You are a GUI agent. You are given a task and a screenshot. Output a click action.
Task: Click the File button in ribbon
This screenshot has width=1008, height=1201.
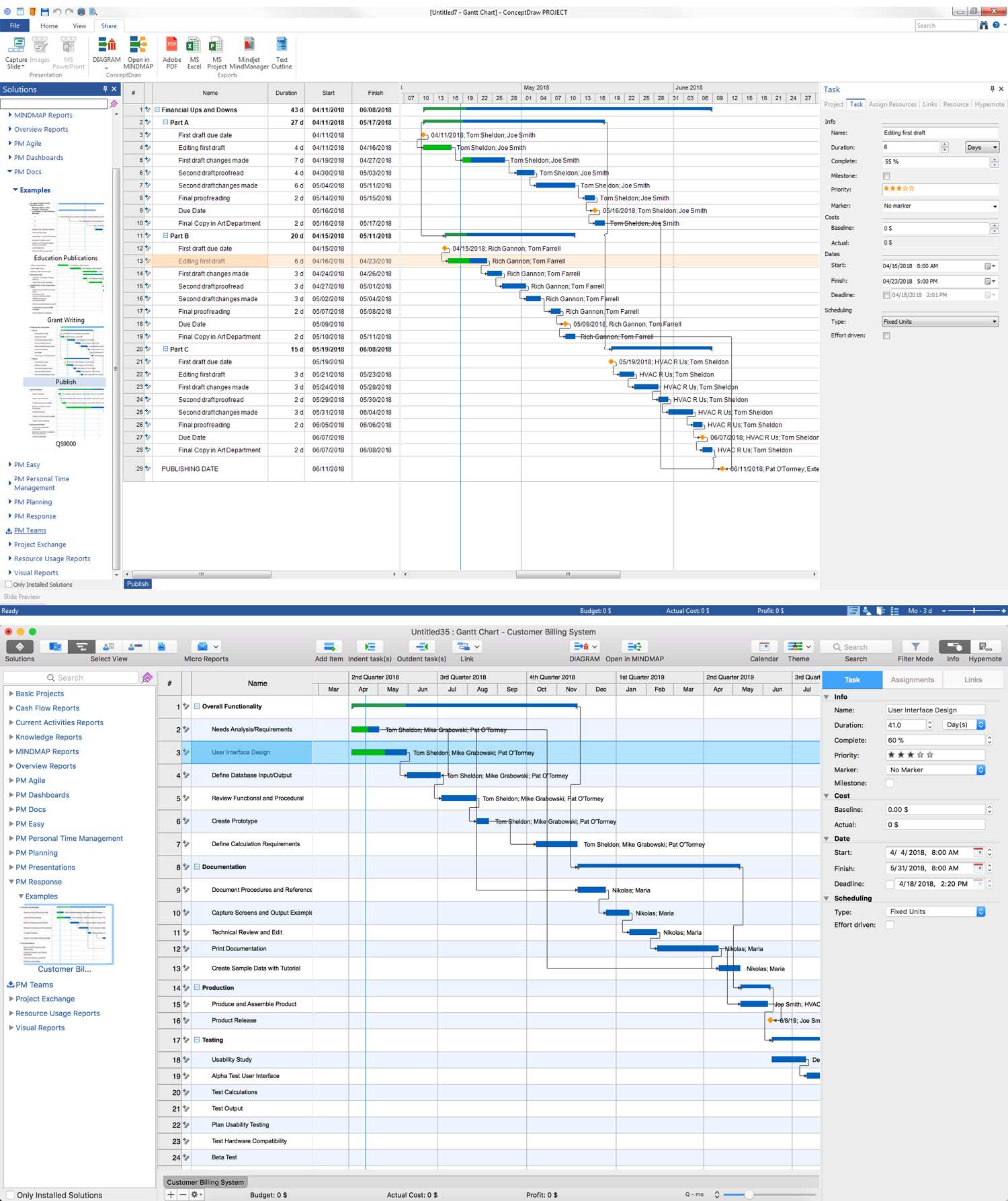(15, 26)
